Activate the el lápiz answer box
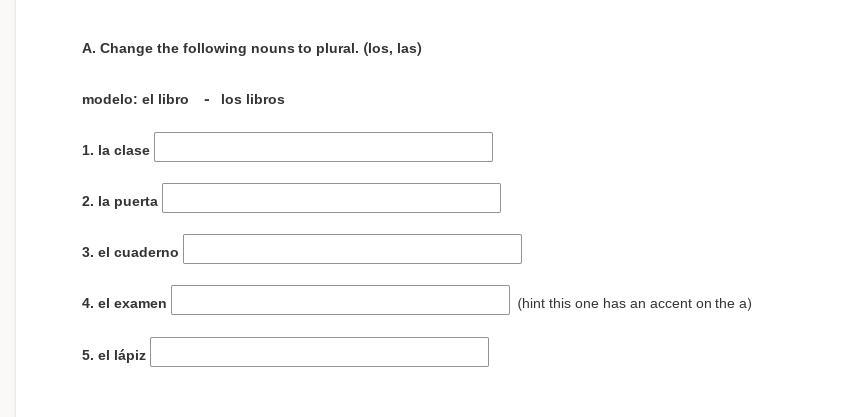This screenshot has width=846, height=417. [319, 352]
